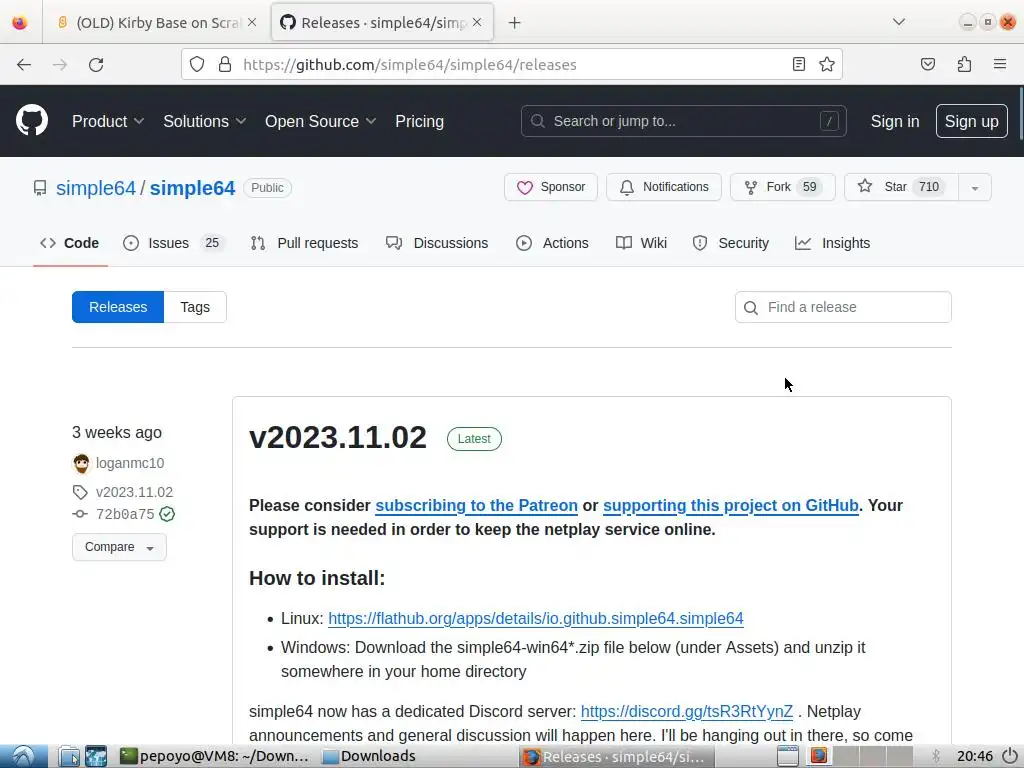
Task: Go back with browser back arrow
Action: (x=24, y=65)
